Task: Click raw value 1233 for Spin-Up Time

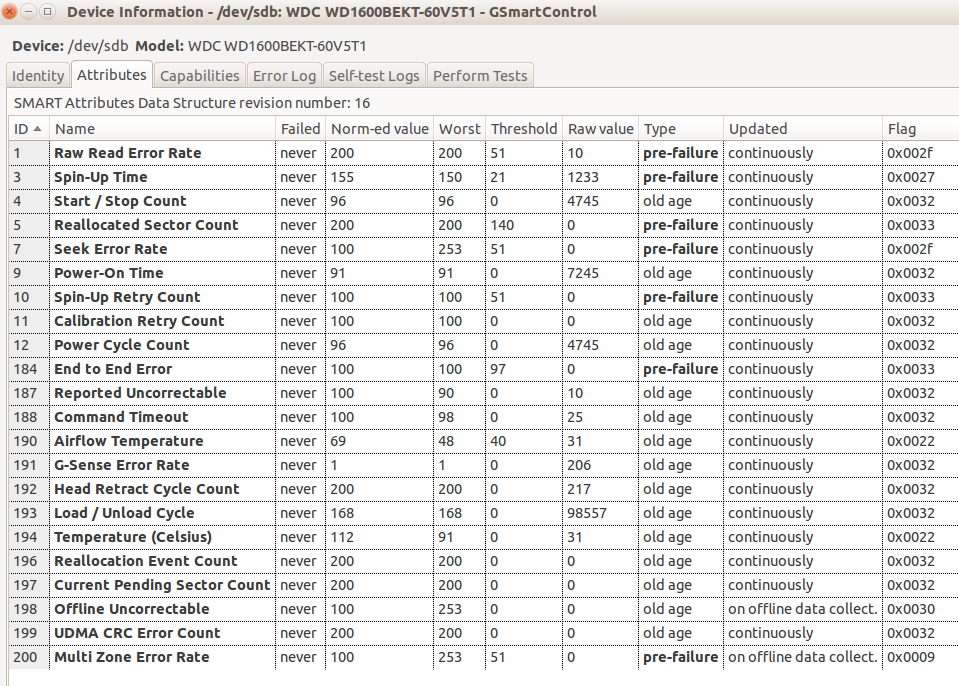Action: point(583,177)
